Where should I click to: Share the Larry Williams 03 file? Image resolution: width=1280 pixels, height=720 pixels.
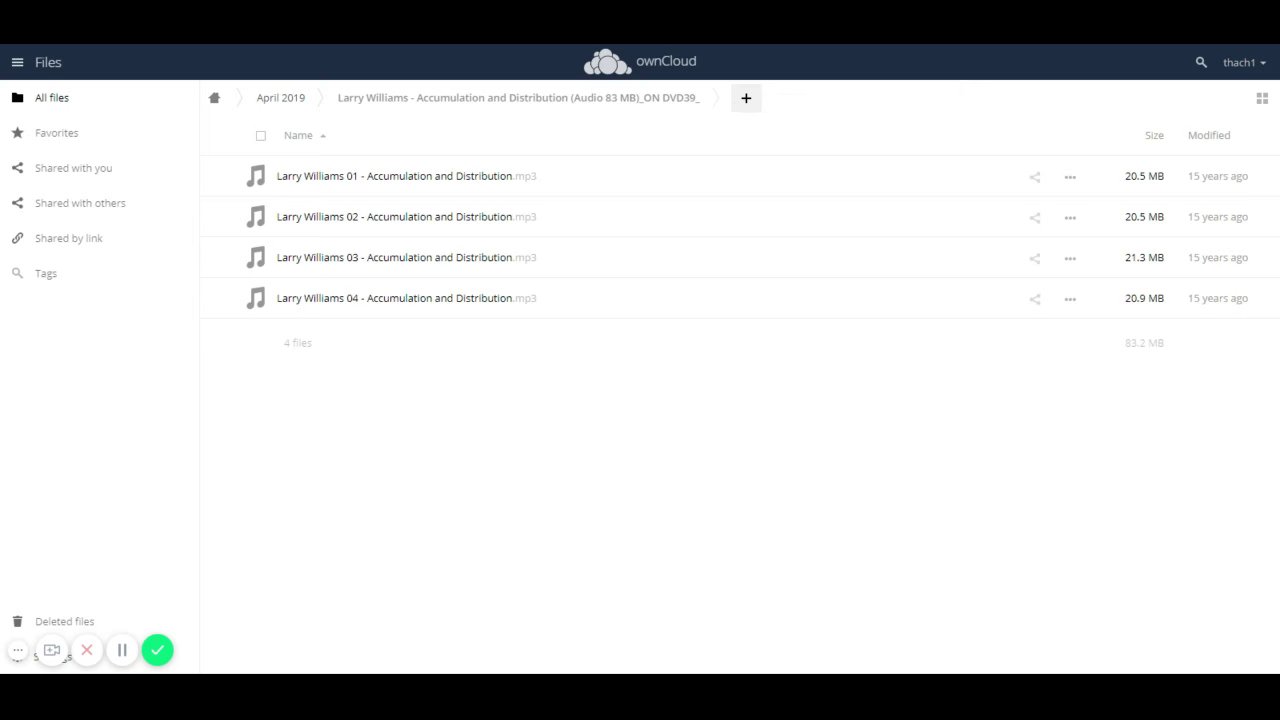pos(1035,259)
